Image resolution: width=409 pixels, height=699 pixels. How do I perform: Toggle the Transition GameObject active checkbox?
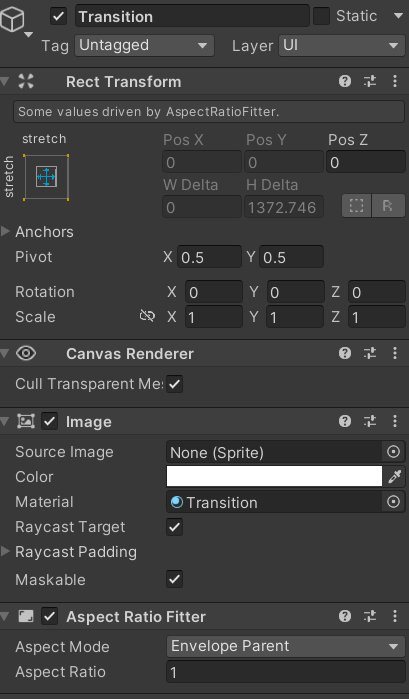click(x=58, y=16)
